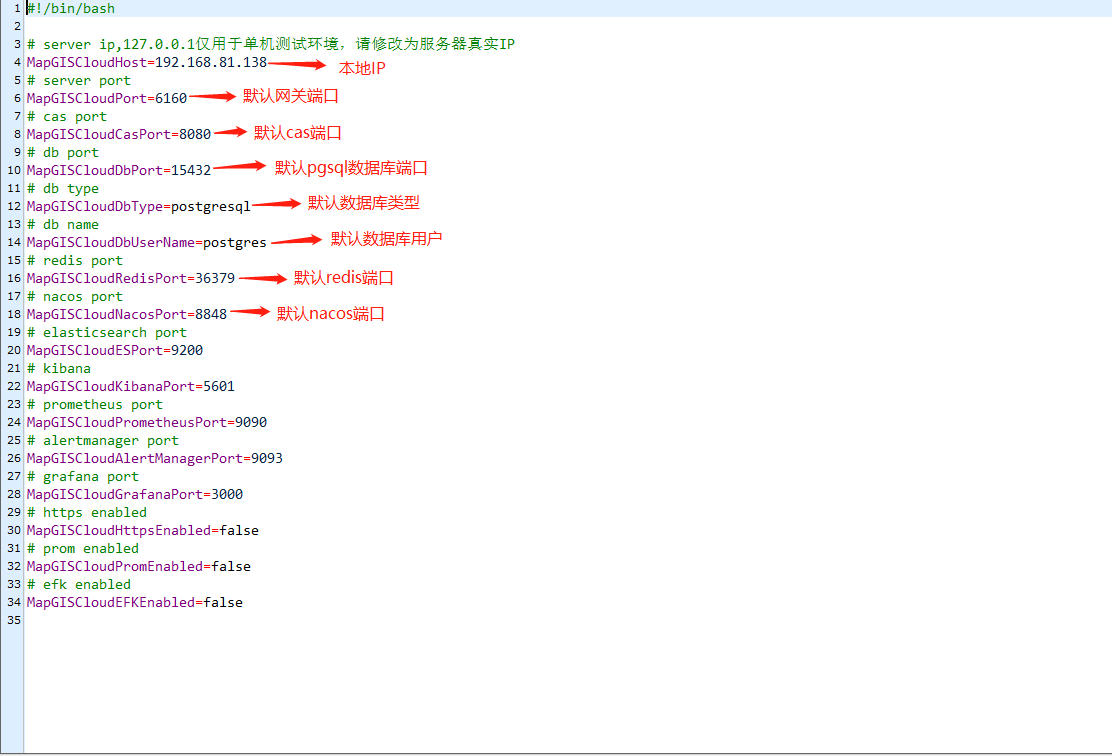Screen dimensions: 1112x756
Task: Click the MapGISCloudDbType=postgresql line
Action: point(139,206)
